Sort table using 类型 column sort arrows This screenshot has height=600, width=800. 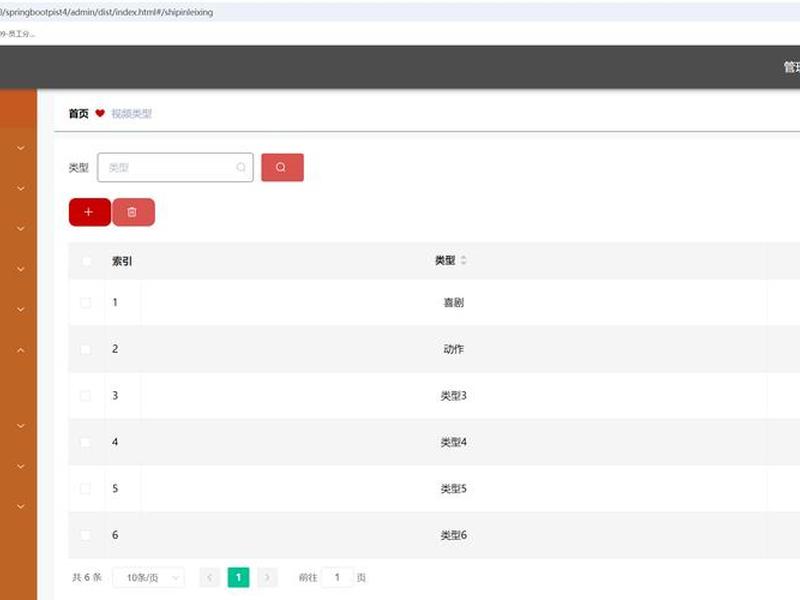[x=463, y=260]
